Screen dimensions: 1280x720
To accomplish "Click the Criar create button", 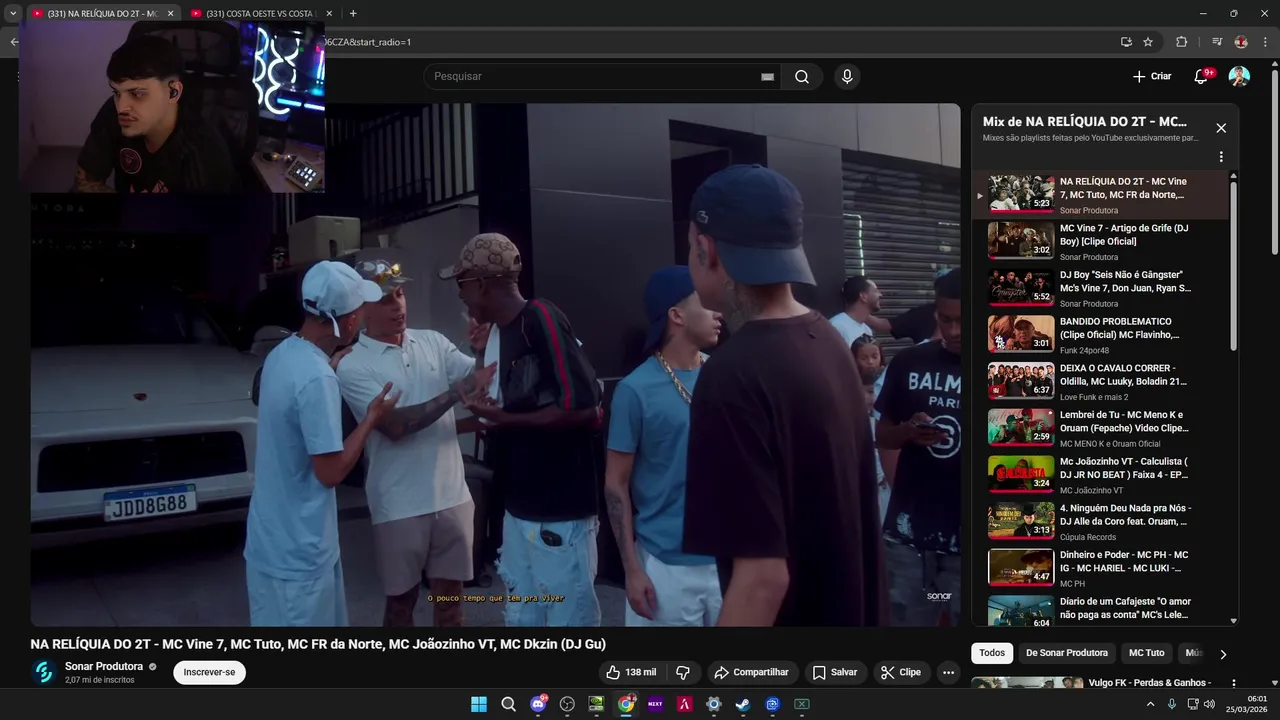I will (1152, 76).
